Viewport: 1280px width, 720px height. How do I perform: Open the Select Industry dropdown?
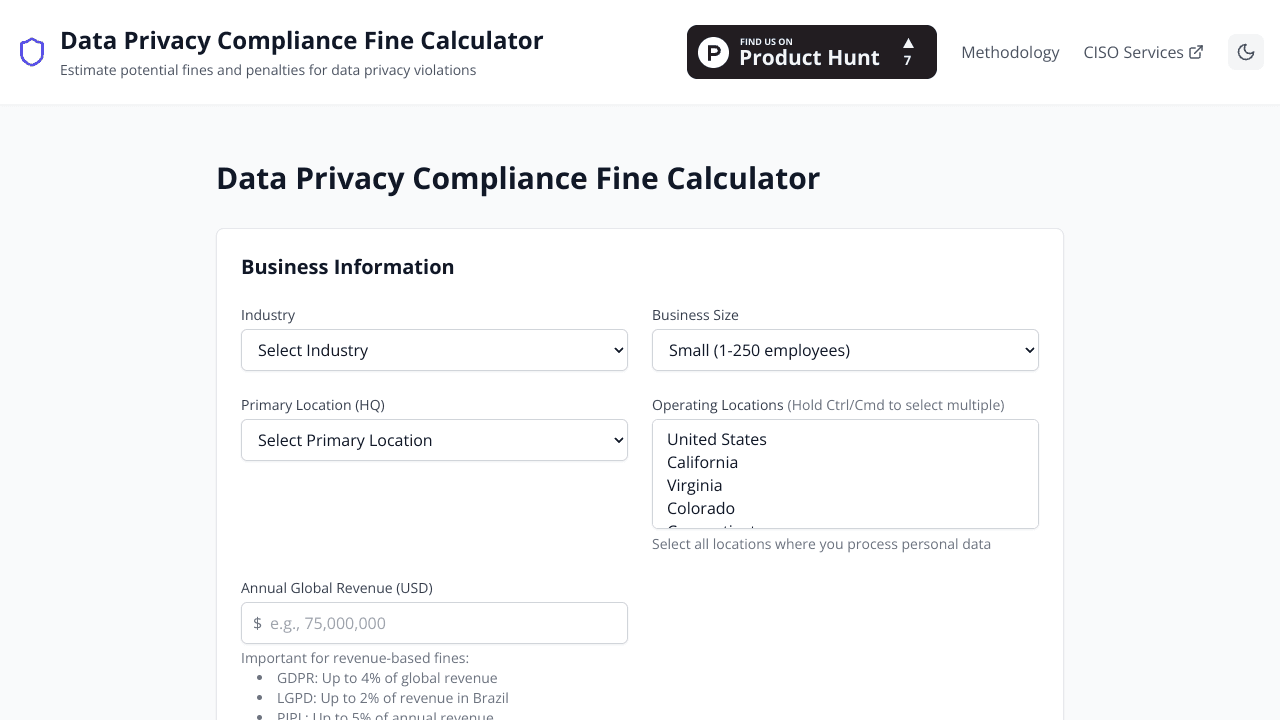click(x=434, y=350)
